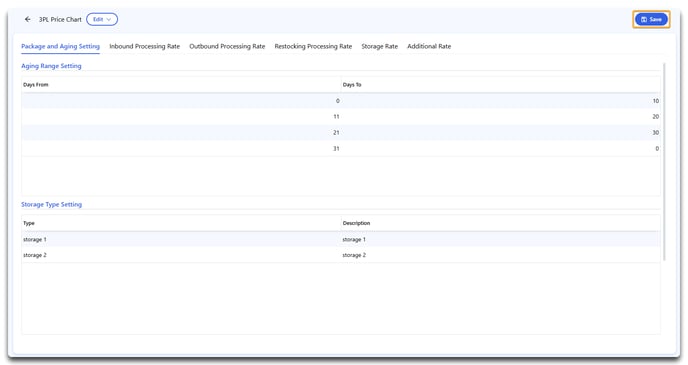This screenshot has height=365, width=688.
Task: Select the storage 1 Type cell
Action: 181,240
